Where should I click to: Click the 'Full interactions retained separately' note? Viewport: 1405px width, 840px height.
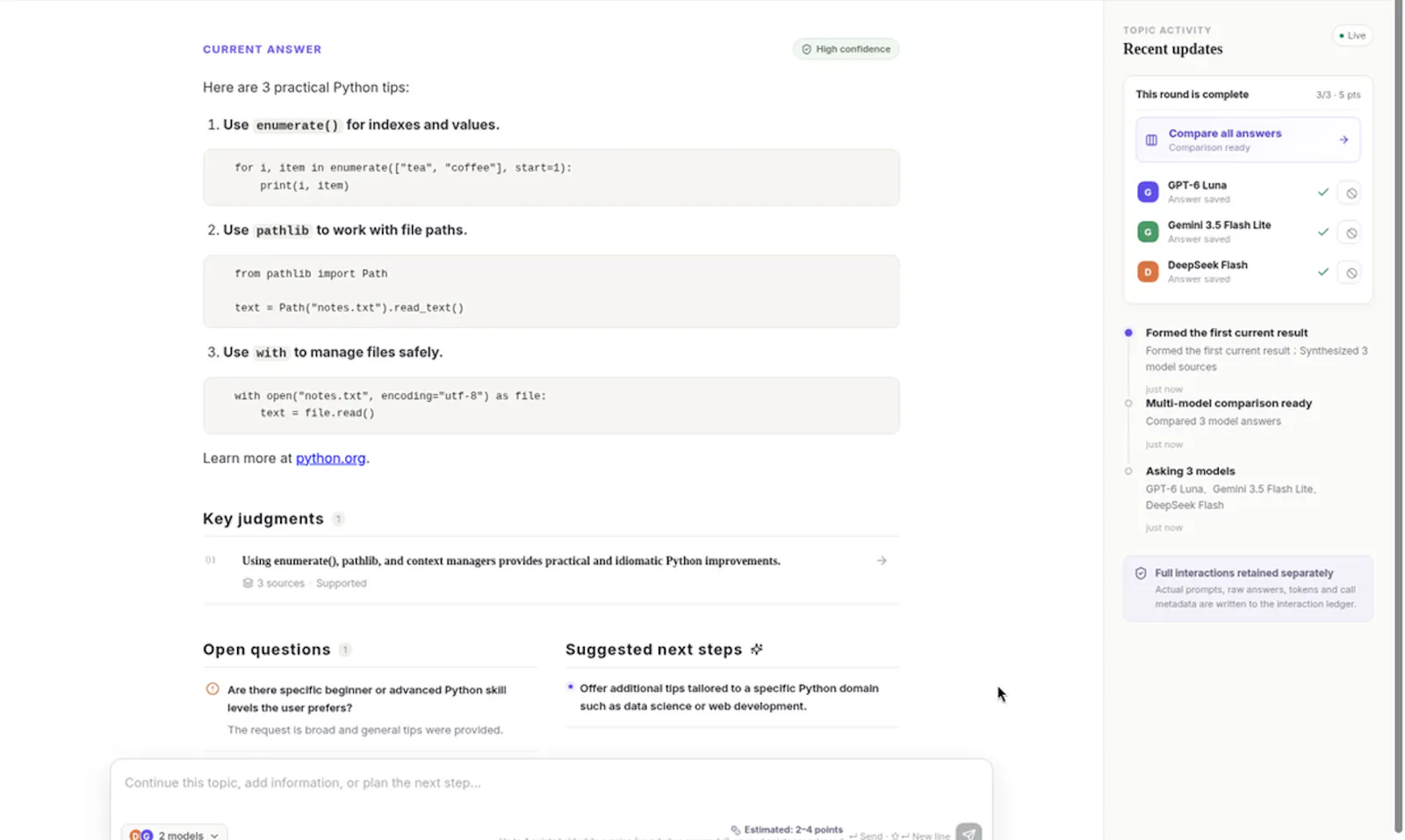(1248, 588)
